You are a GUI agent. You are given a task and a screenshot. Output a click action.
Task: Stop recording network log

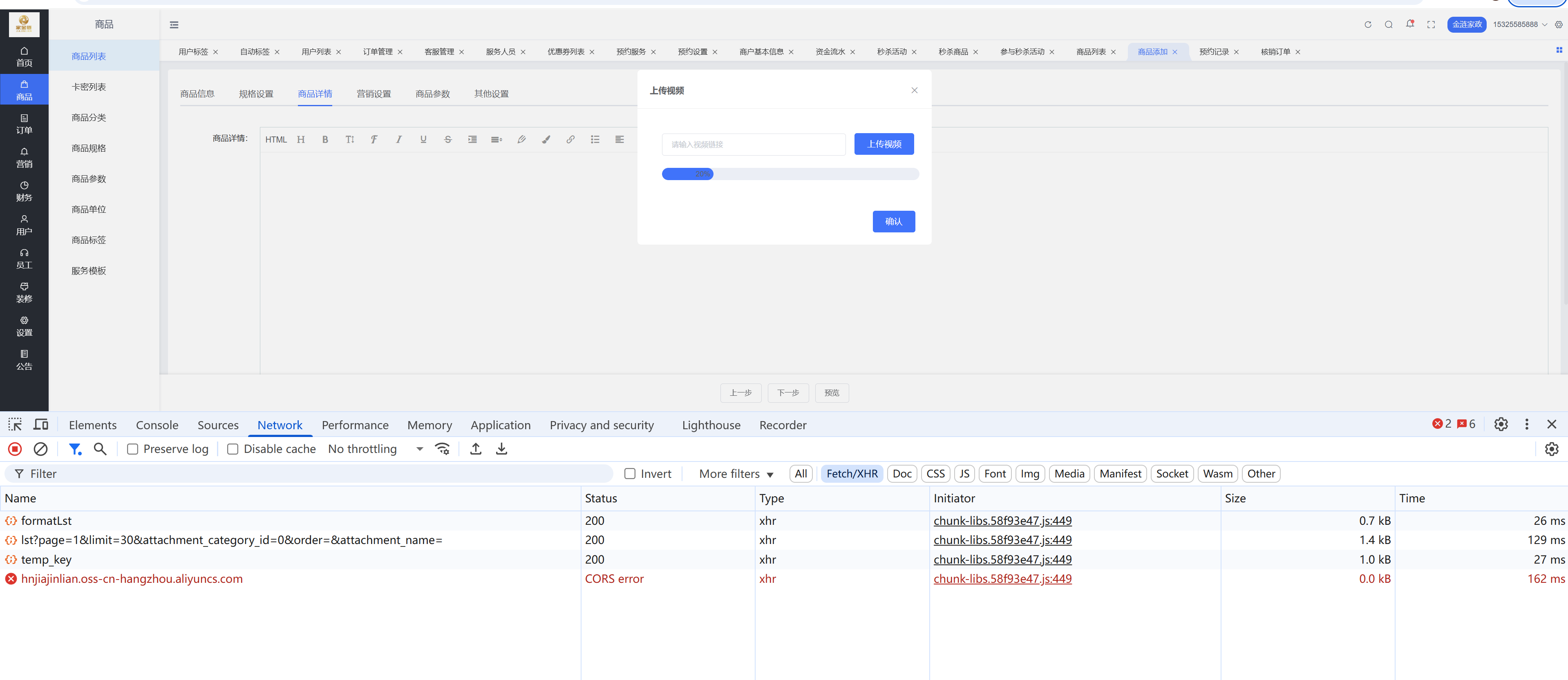tap(15, 449)
